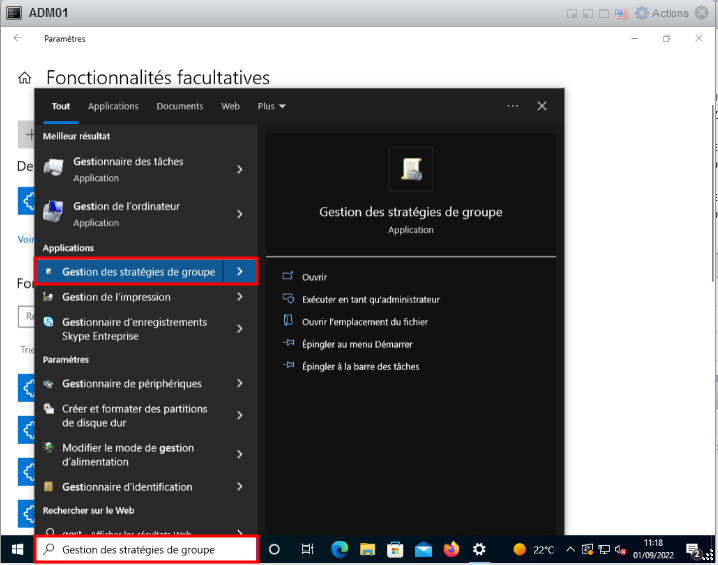Expand arrow for Gestionnaire de périphériques
Viewport: 718px width, 565px height.
(240, 383)
